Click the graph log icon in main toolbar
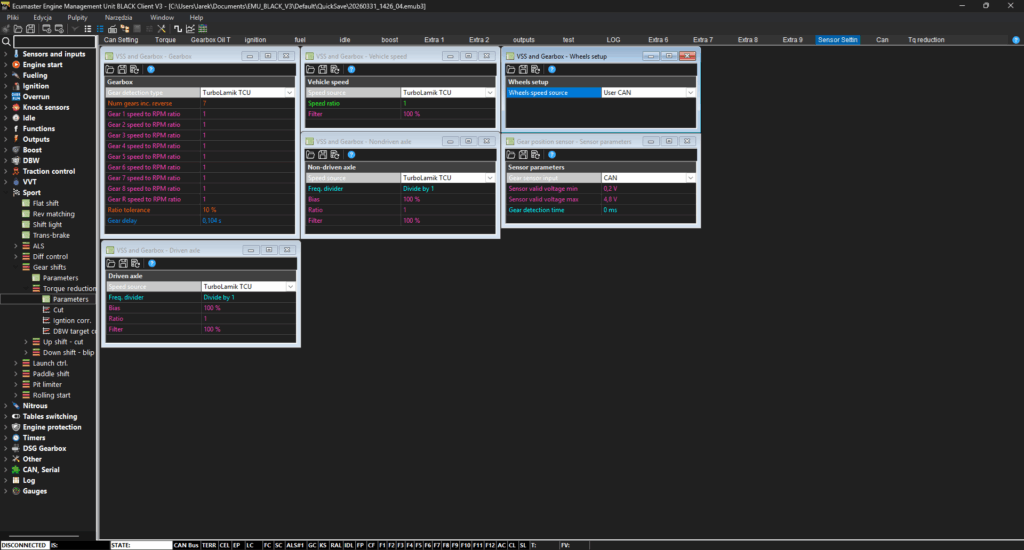 [189, 28]
